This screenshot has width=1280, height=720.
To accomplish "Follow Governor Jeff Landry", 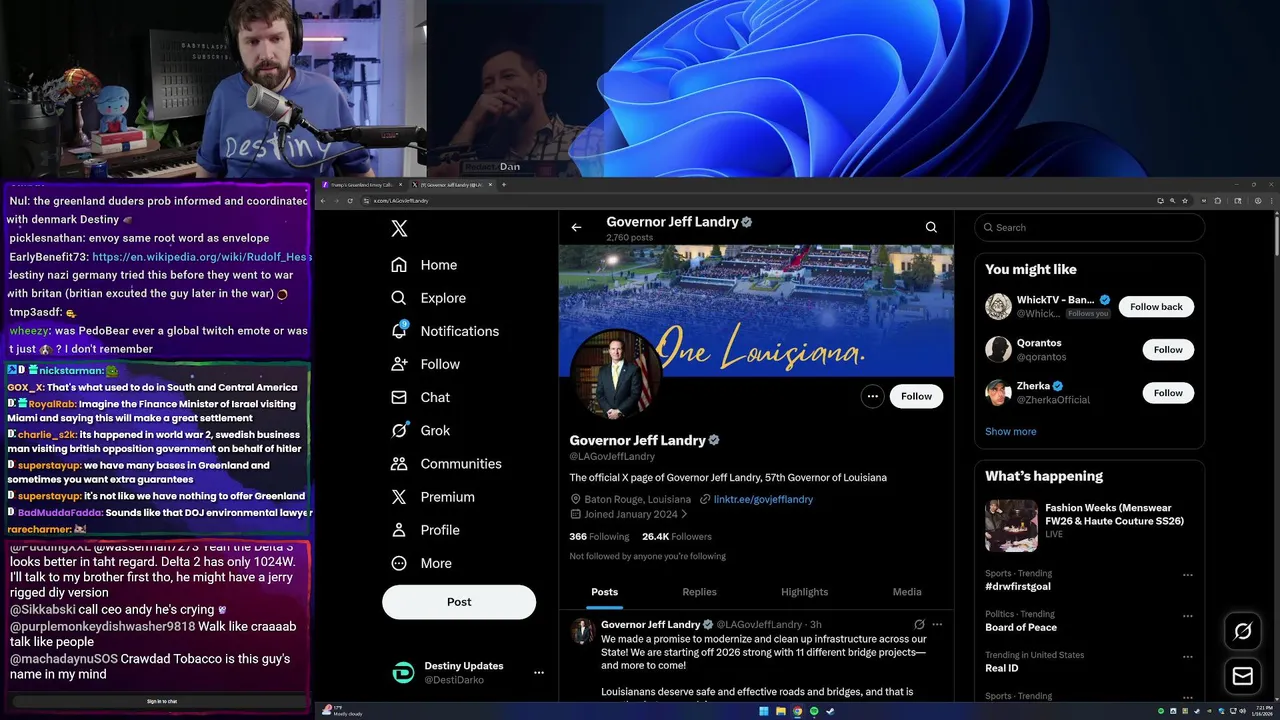I will (916, 396).
